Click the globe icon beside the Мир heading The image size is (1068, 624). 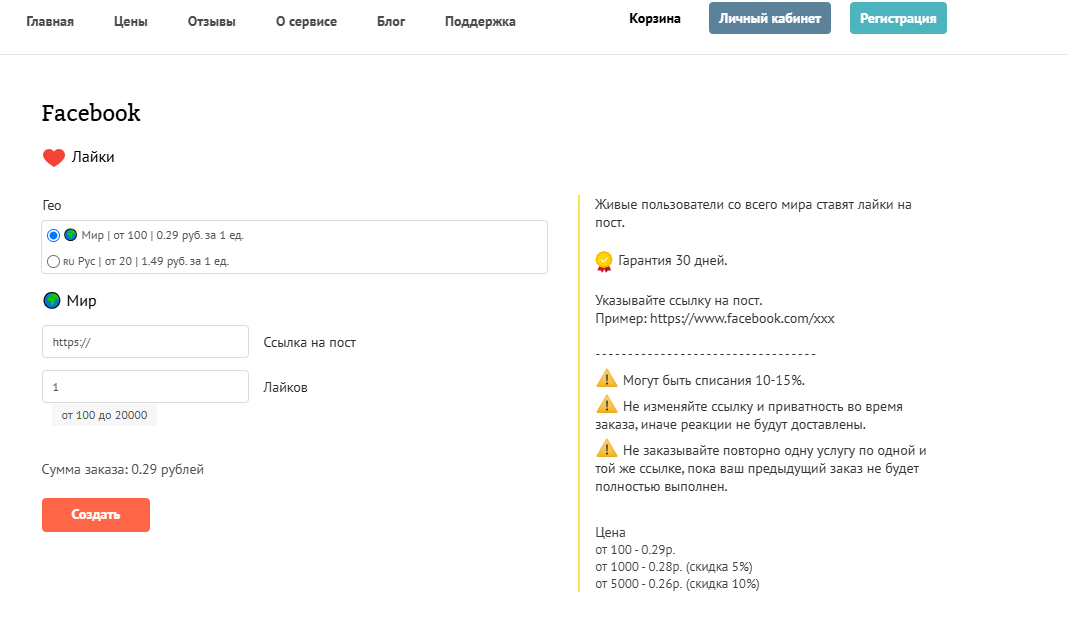[x=52, y=300]
